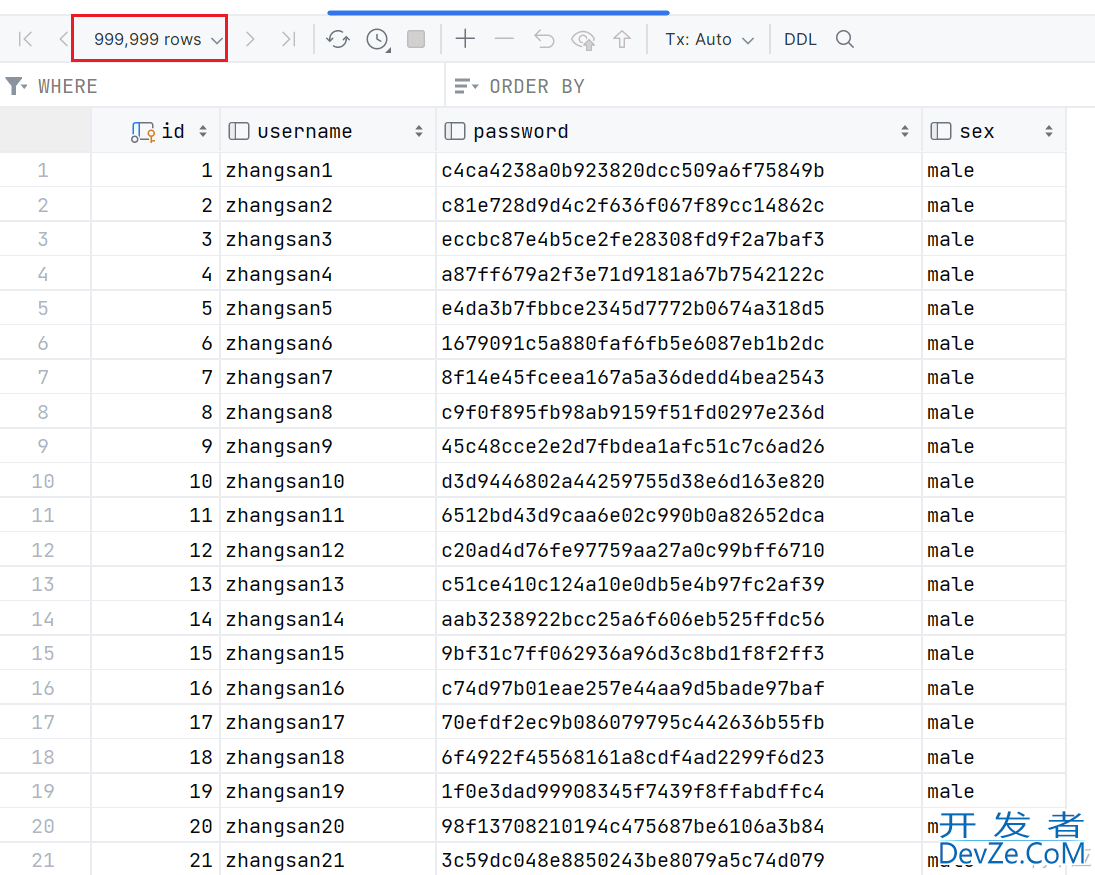Click the stop execution square button

tap(416, 39)
